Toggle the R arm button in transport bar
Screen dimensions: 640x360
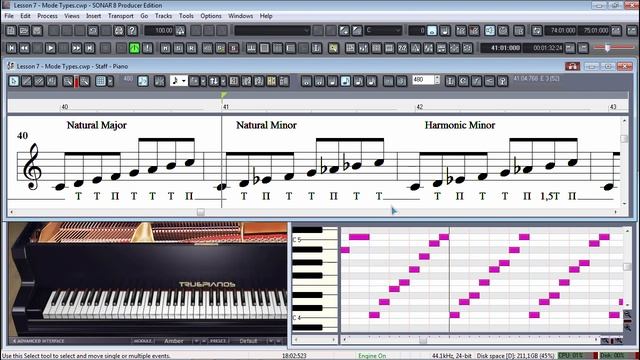(x=191, y=48)
